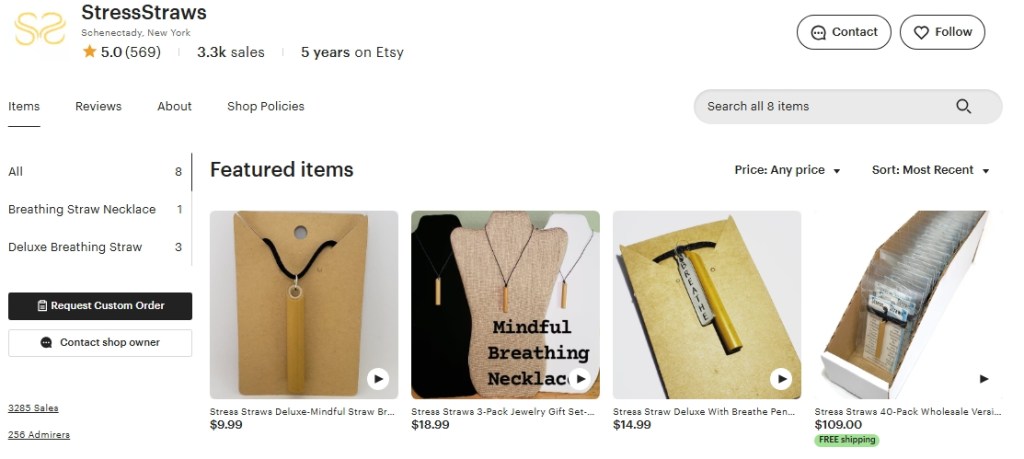Go to the Shop Policies tab
Screen dimensions: 1024x459
click(265, 106)
